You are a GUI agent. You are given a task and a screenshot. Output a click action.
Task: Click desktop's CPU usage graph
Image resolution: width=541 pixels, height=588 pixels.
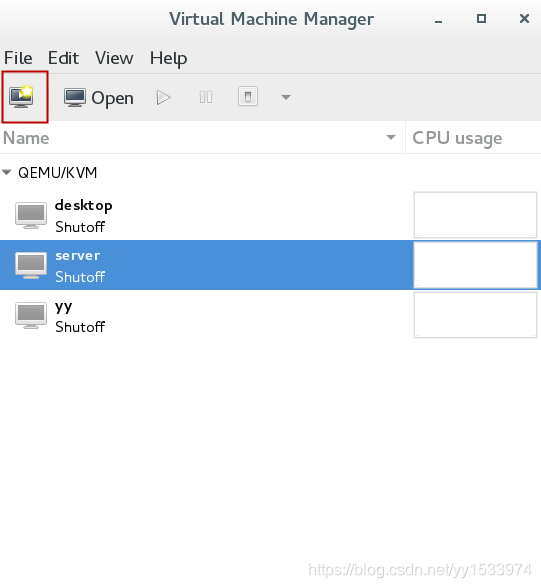(475, 215)
